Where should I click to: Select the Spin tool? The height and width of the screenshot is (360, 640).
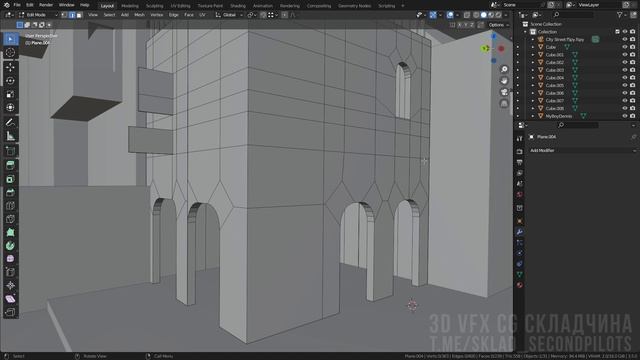(10, 246)
